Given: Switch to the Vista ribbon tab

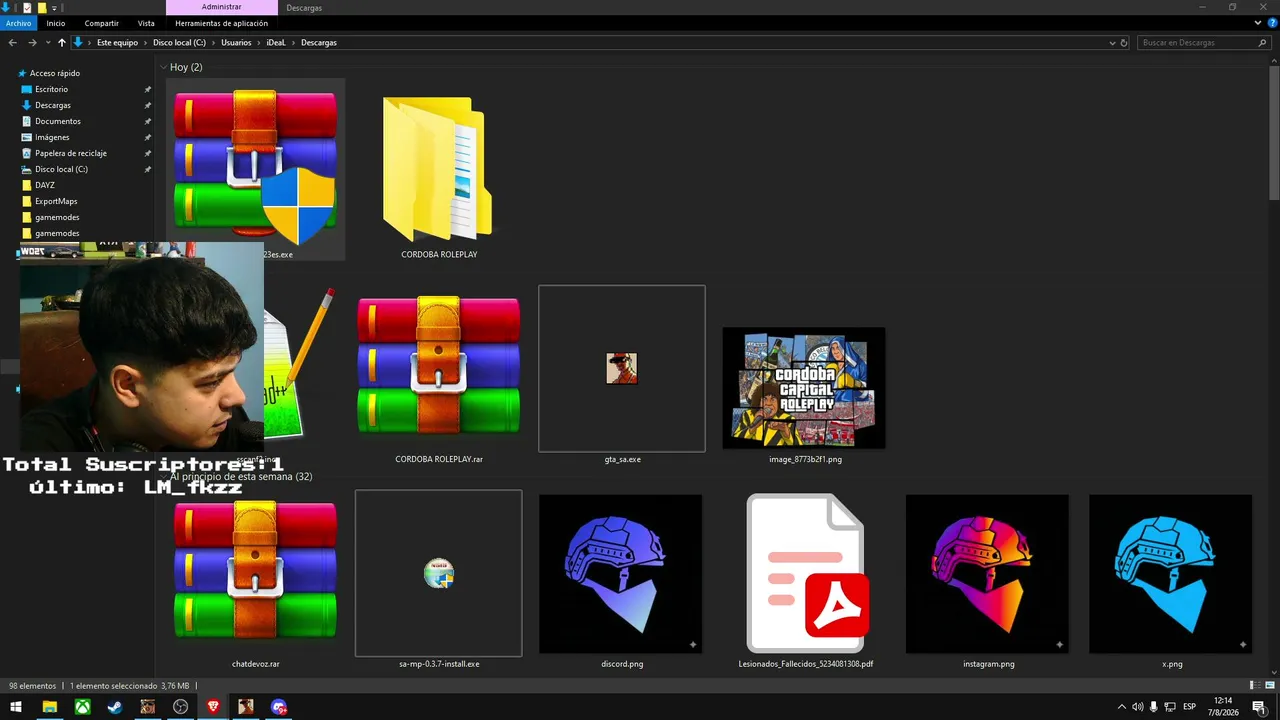Looking at the screenshot, I should tap(146, 23).
